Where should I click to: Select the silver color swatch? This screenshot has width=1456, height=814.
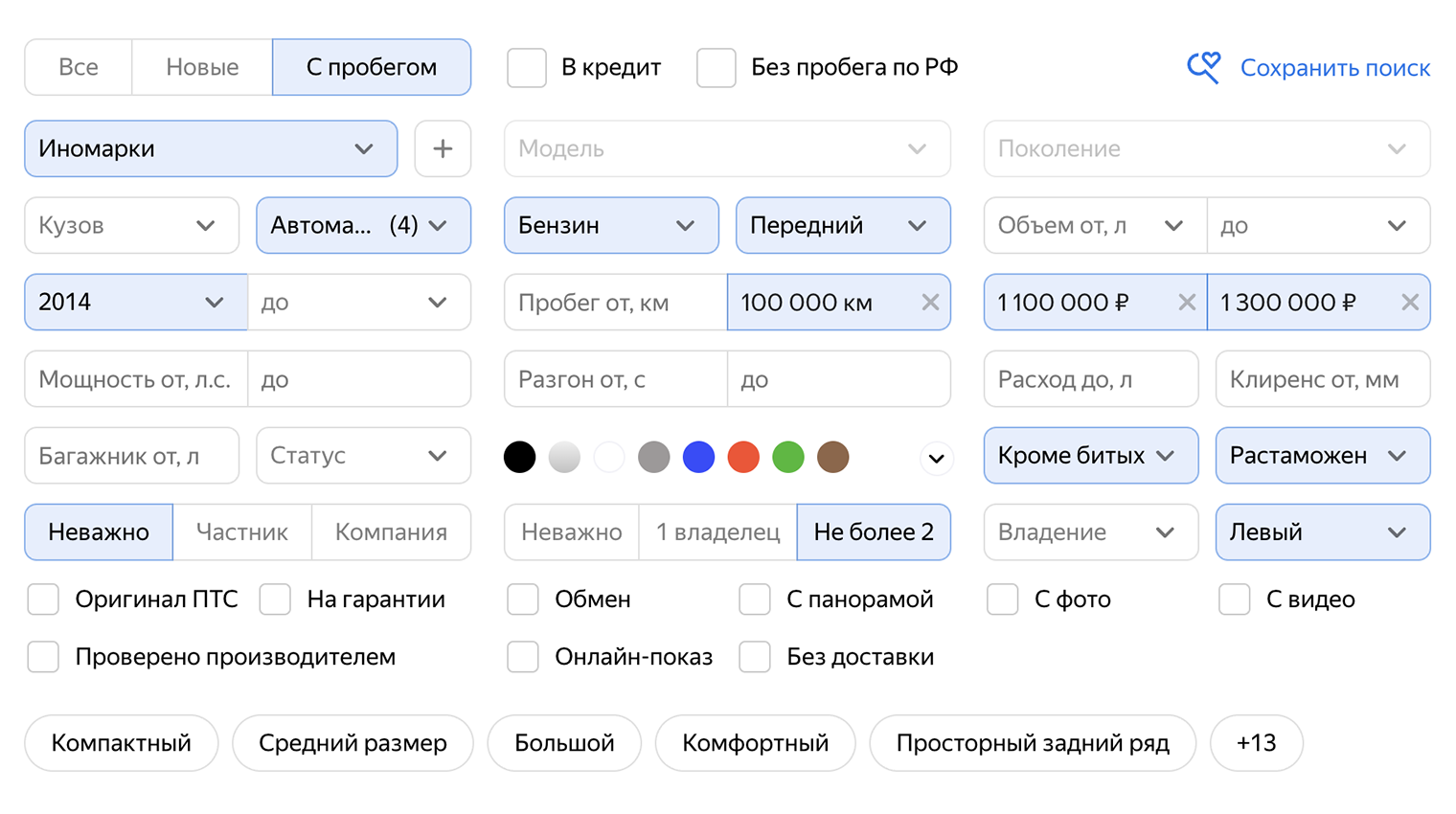coord(564,457)
